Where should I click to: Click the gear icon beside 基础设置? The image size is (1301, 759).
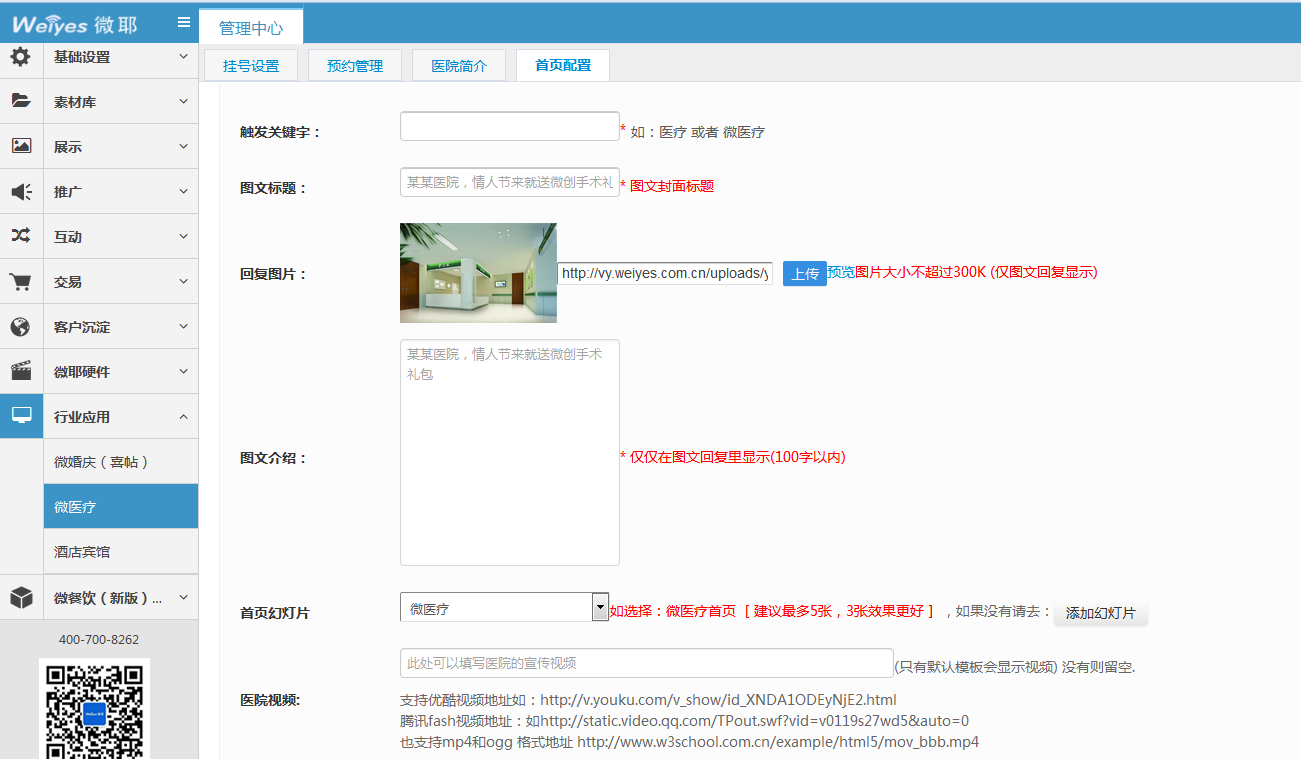point(20,57)
